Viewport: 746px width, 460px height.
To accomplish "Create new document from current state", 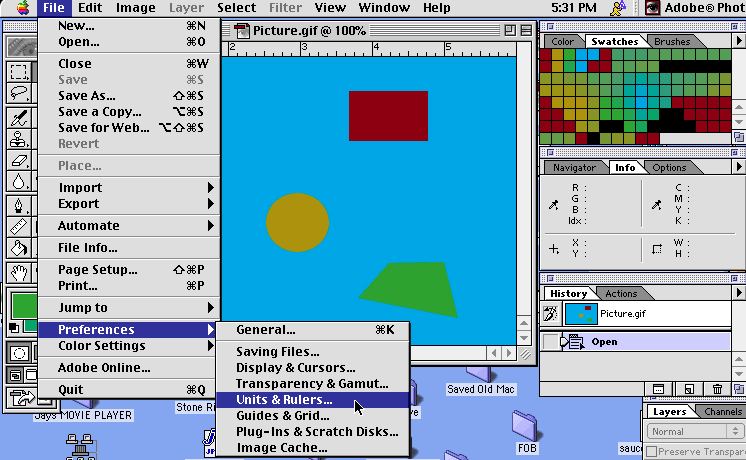I will coord(688,389).
